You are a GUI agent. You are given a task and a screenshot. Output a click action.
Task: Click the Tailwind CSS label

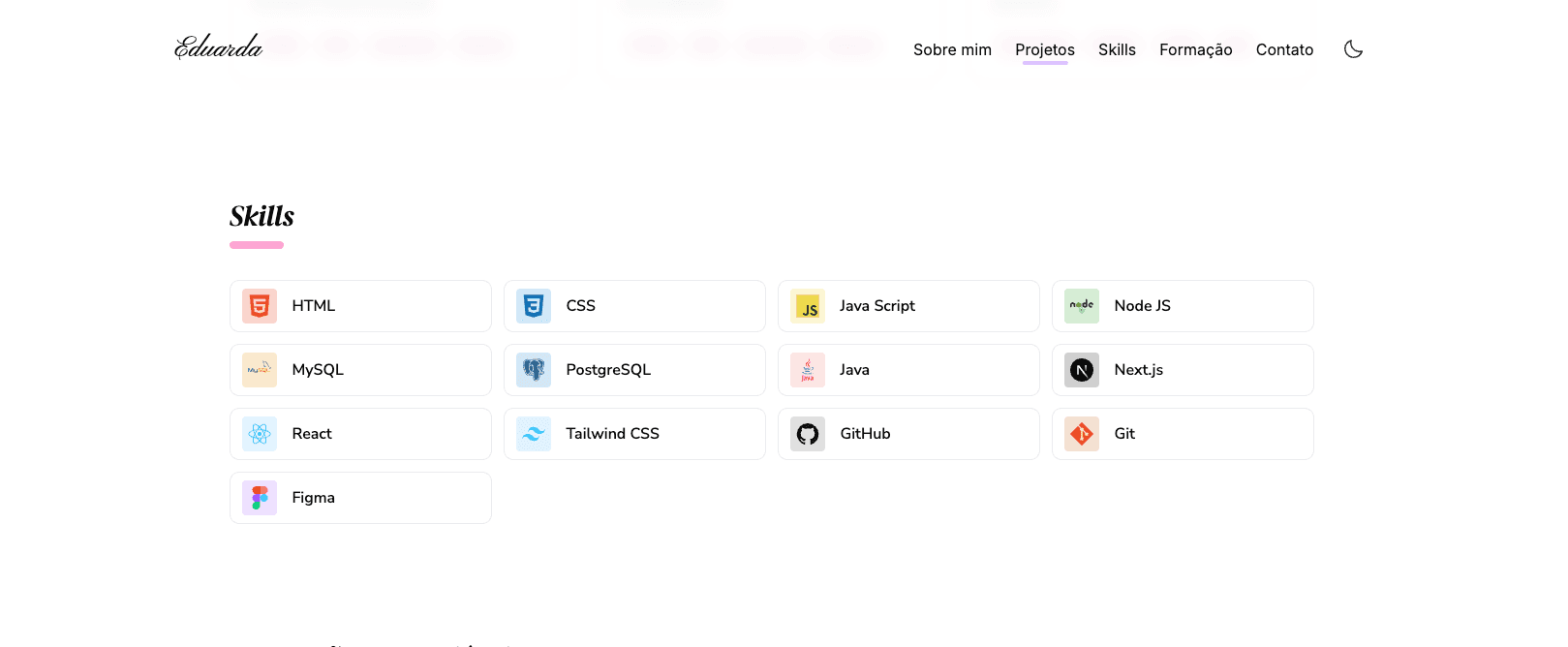(613, 434)
